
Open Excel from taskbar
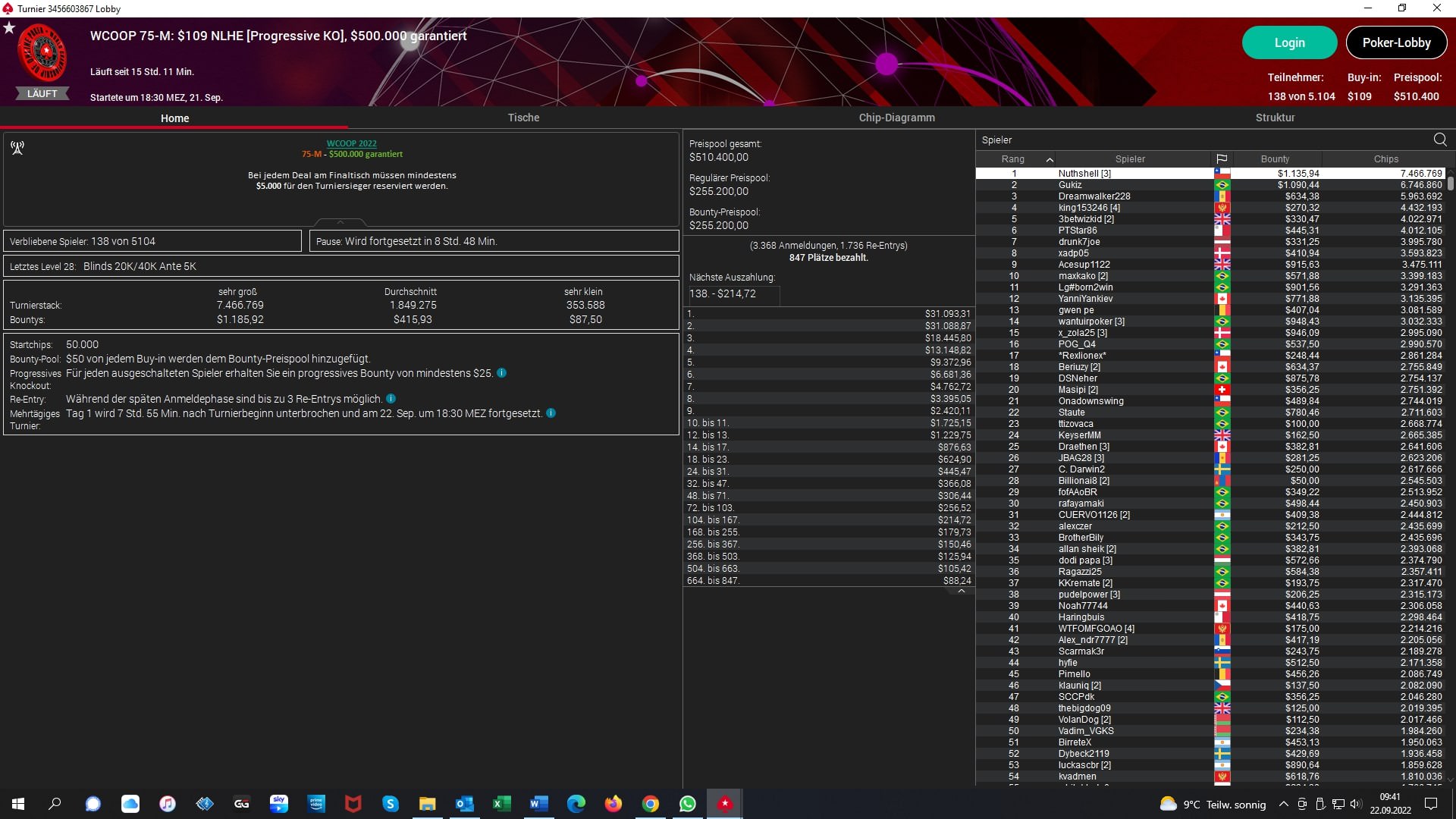(x=501, y=804)
